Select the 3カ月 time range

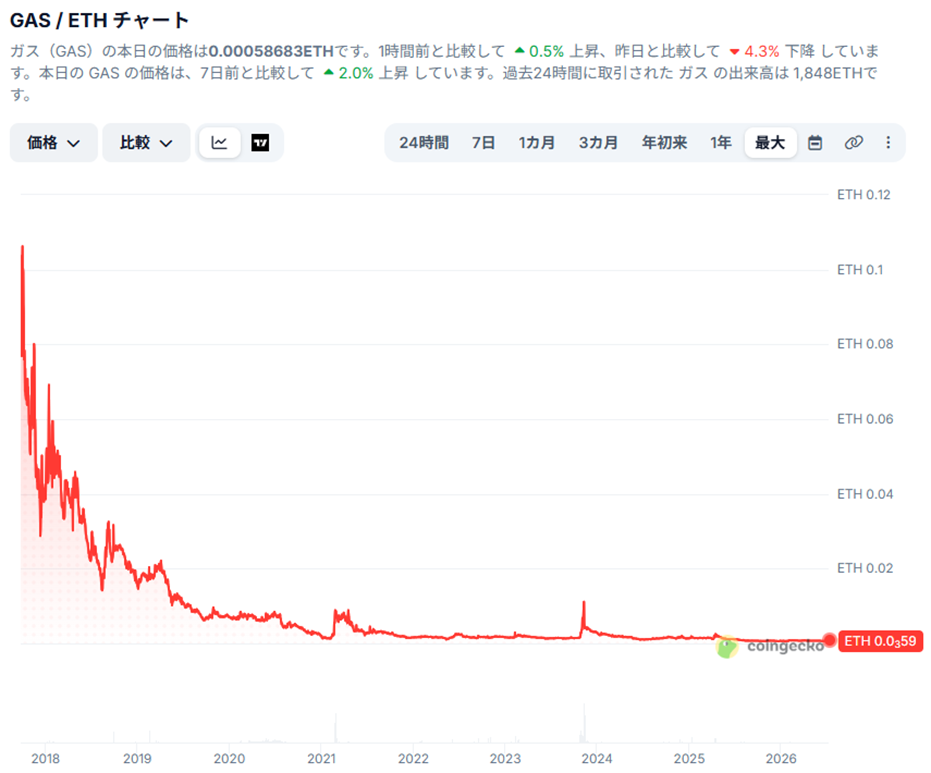tap(598, 142)
